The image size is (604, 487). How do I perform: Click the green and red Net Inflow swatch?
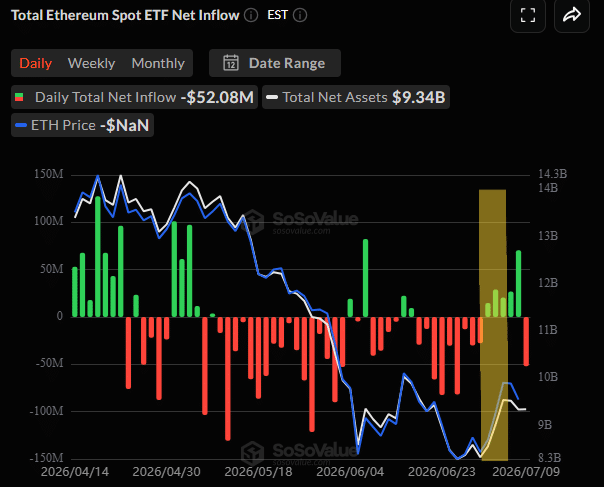pyautogui.click(x=19, y=97)
